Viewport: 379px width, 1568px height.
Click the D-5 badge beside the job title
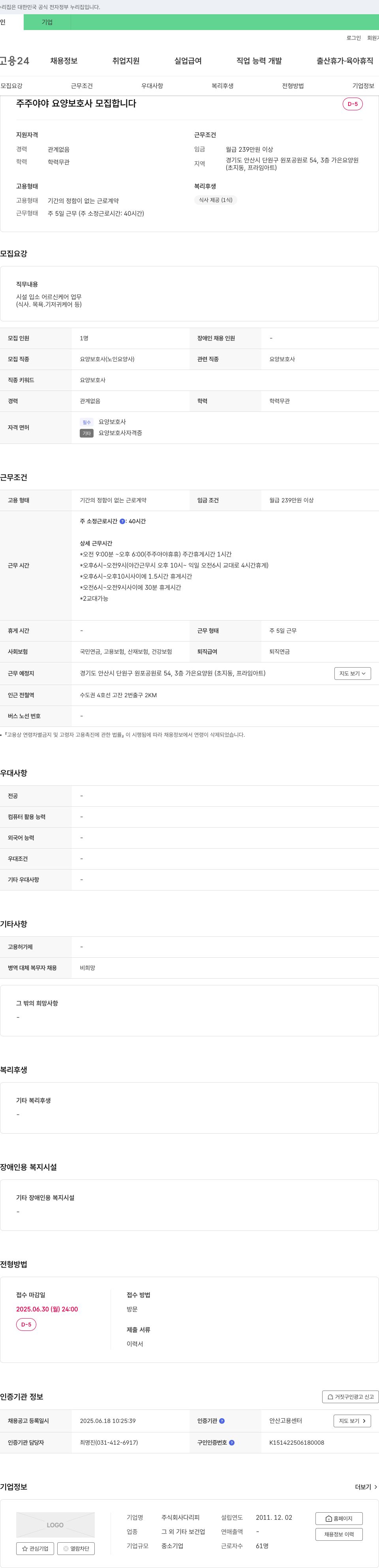(x=353, y=104)
